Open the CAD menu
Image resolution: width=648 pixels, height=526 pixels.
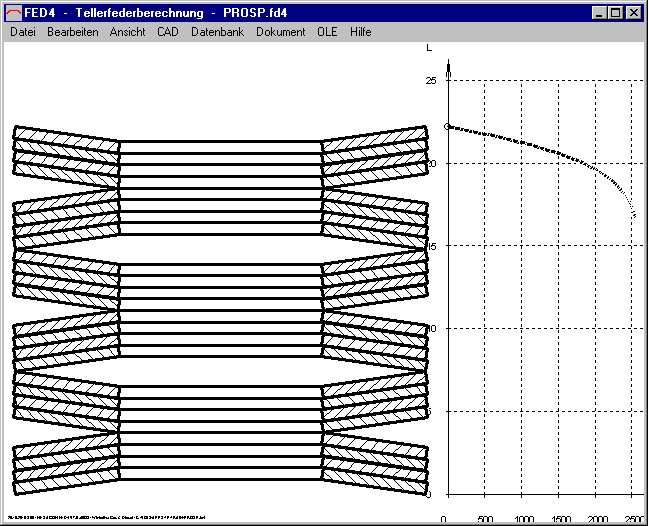click(x=168, y=32)
